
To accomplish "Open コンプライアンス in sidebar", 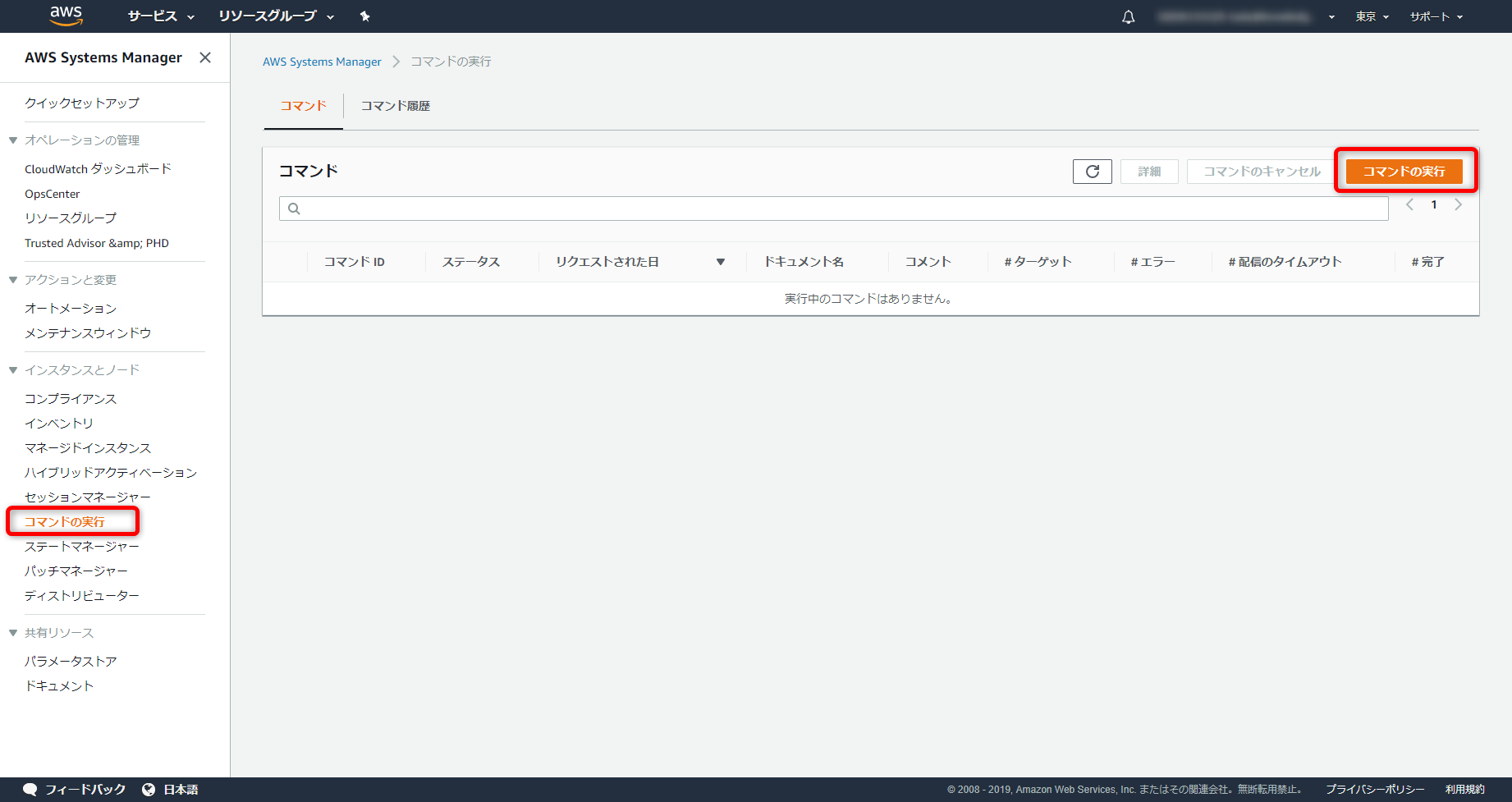I will (71, 399).
